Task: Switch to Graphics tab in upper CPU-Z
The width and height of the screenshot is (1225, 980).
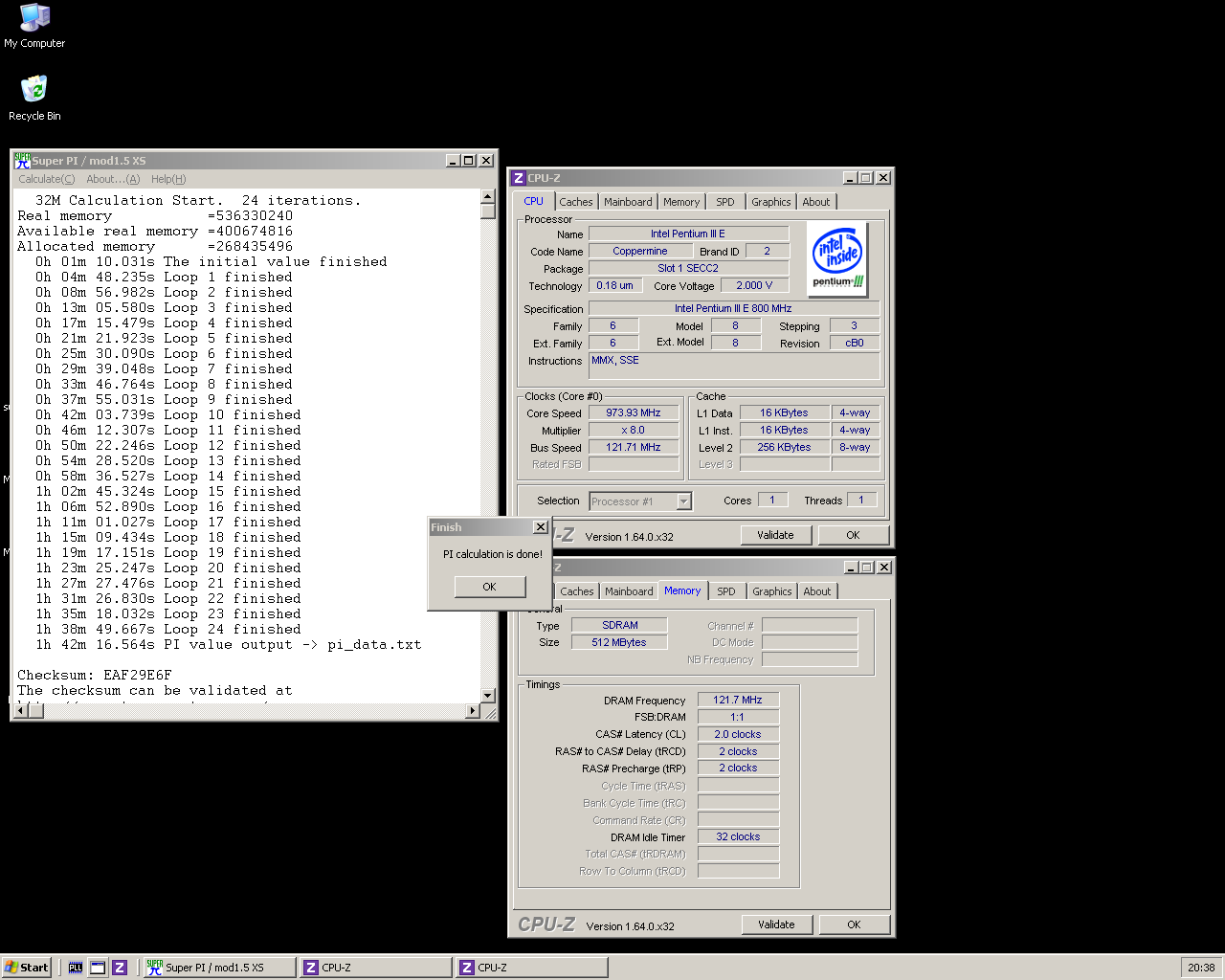Action: pos(771,202)
